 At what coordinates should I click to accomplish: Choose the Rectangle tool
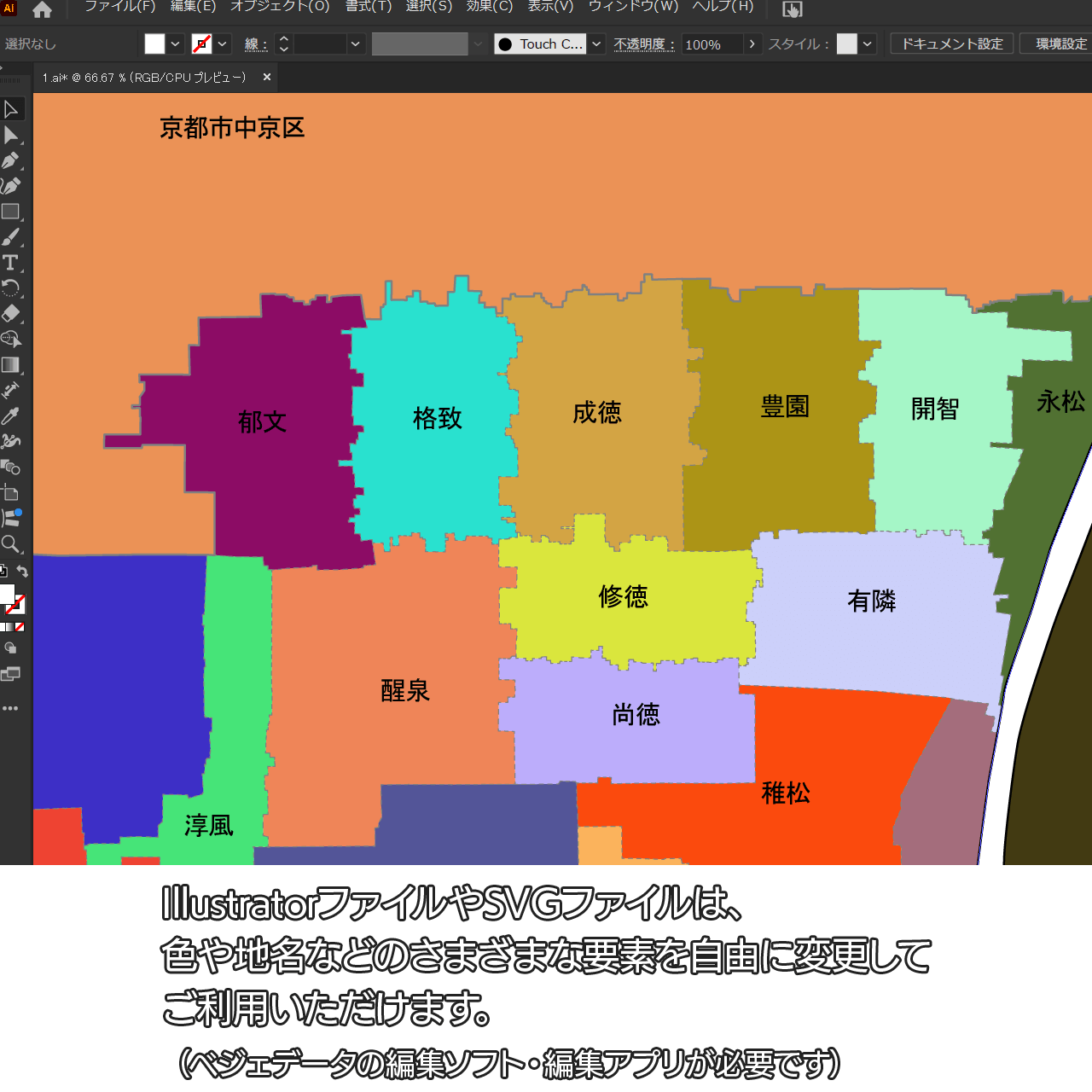point(11,212)
